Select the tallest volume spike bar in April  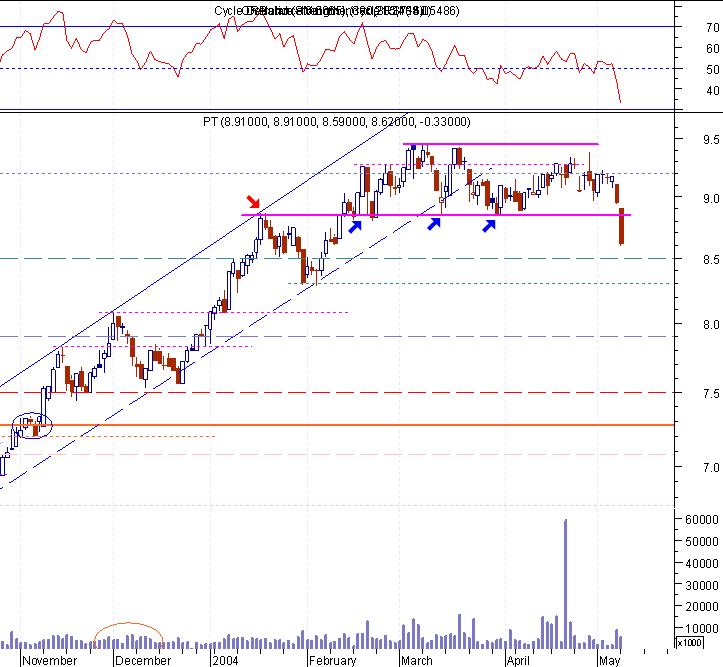[565, 584]
